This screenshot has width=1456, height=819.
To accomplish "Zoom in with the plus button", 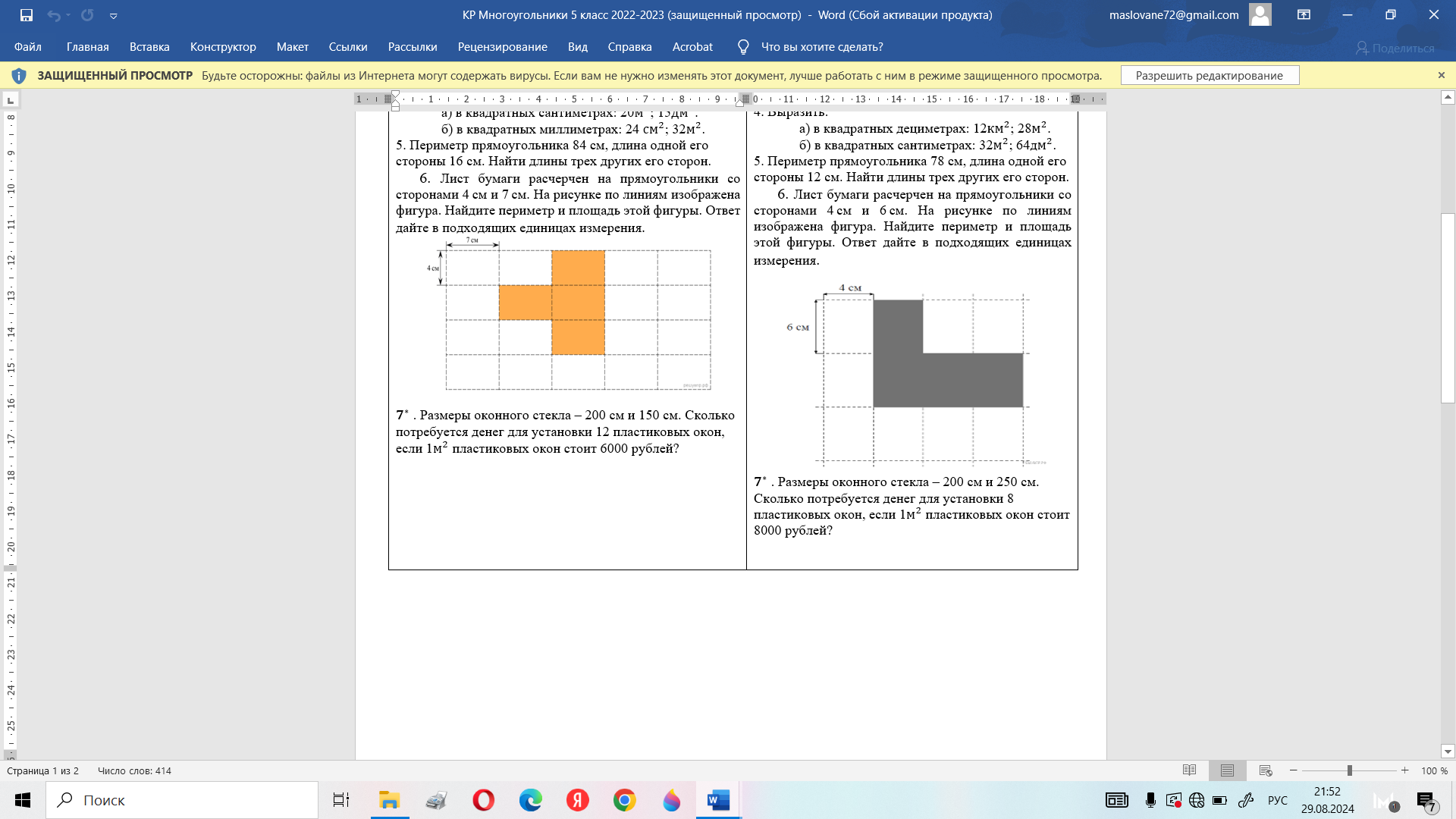I will [1404, 770].
